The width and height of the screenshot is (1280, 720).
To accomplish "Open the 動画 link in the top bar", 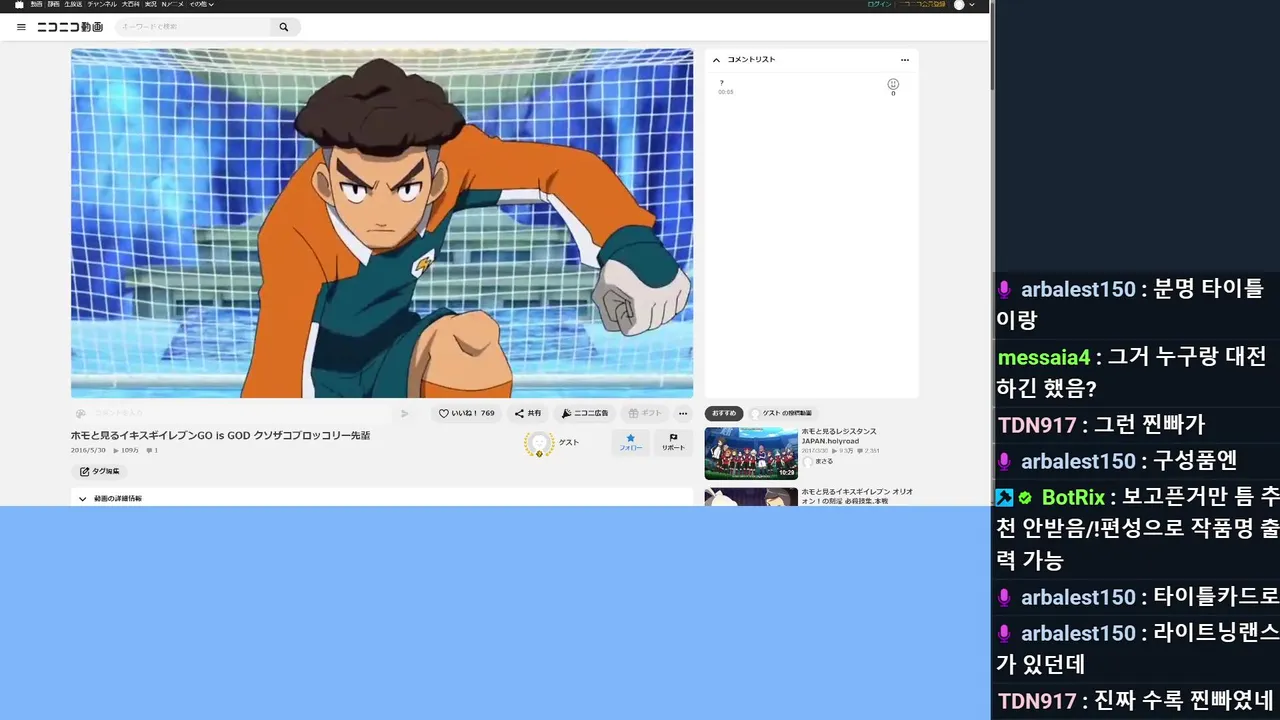I will (x=36, y=4).
